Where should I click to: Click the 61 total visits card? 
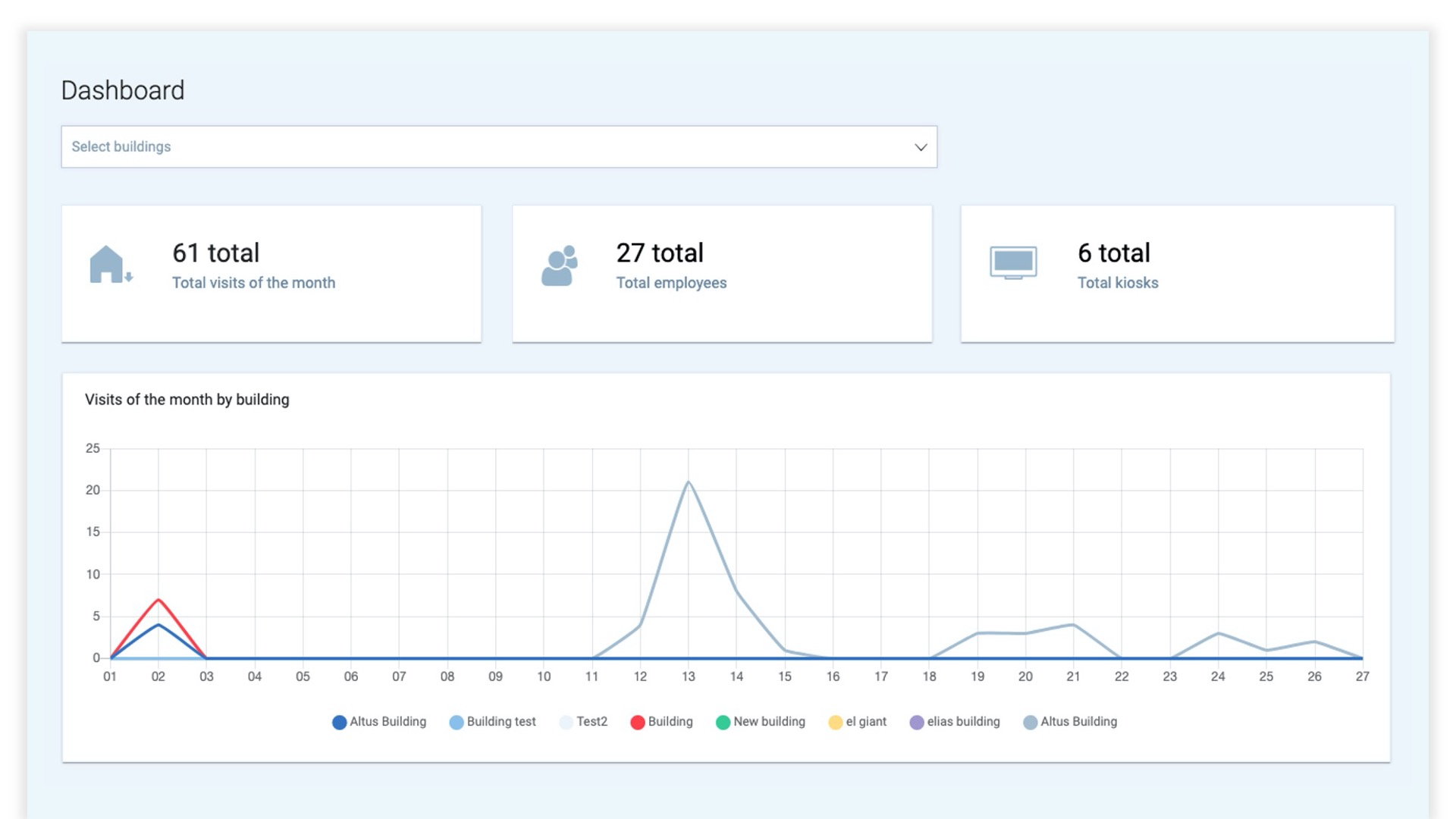271,273
